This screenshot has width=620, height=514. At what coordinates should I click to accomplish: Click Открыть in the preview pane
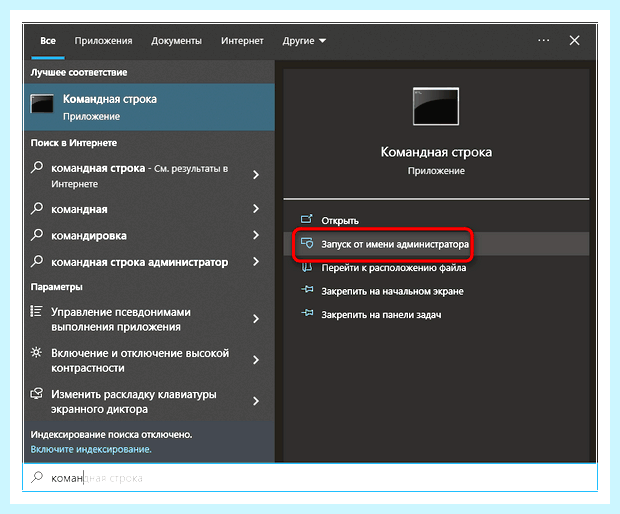(x=340, y=221)
